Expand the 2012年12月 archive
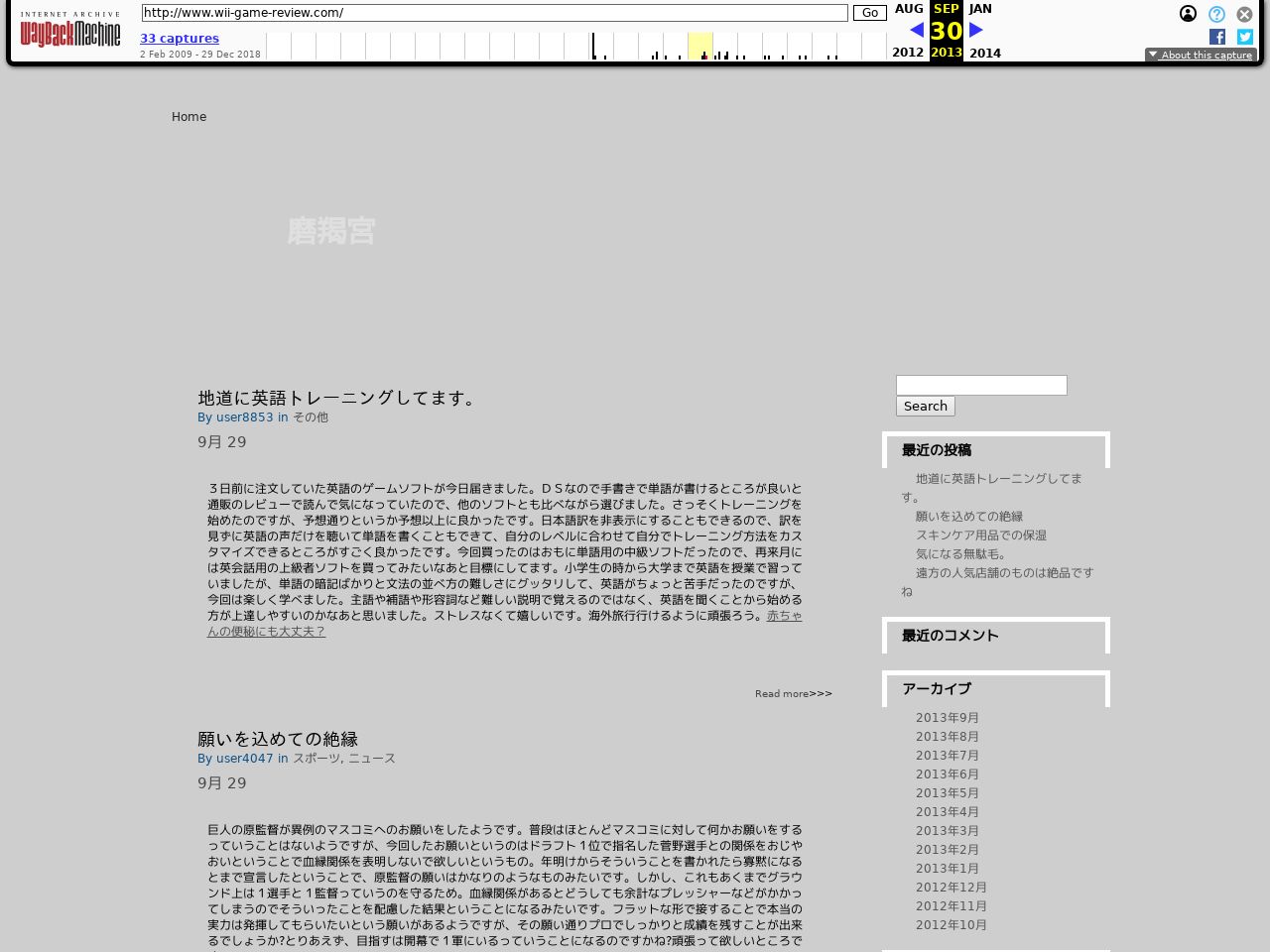1270x952 pixels. point(951,888)
